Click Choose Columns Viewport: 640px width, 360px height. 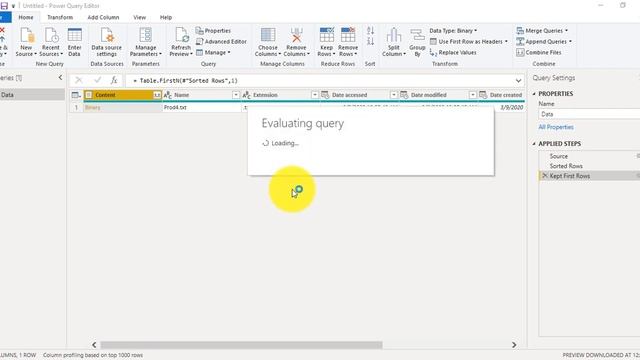click(x=268, y=42)
